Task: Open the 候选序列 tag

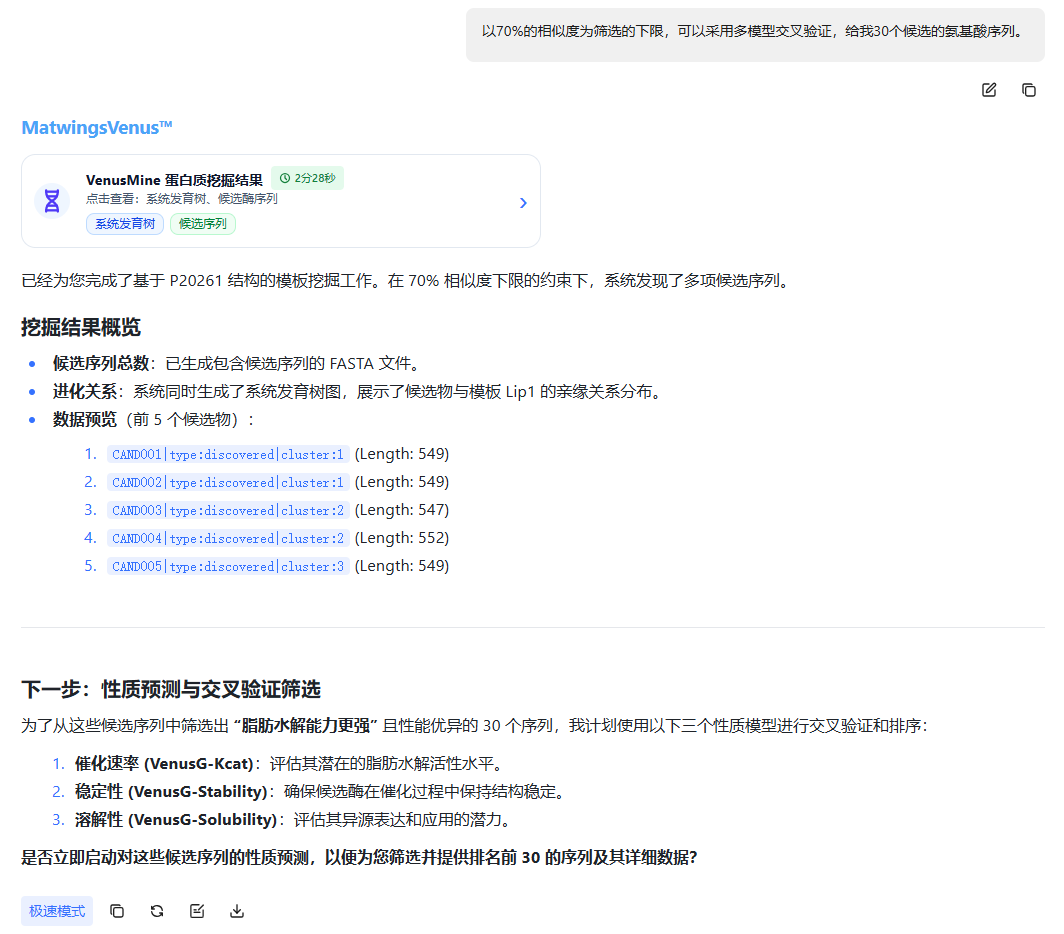Action: (202, 224)
